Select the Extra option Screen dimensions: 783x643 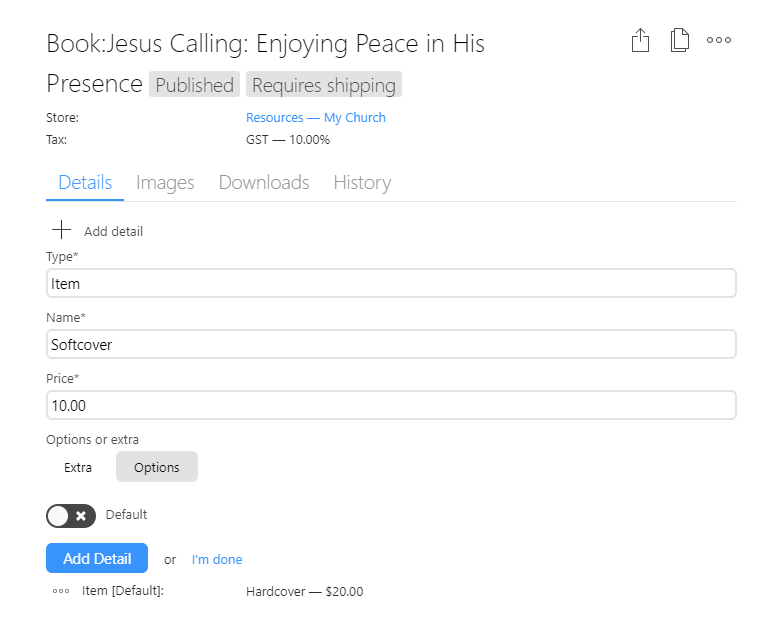pyautogui.click(x=78, y=467)
